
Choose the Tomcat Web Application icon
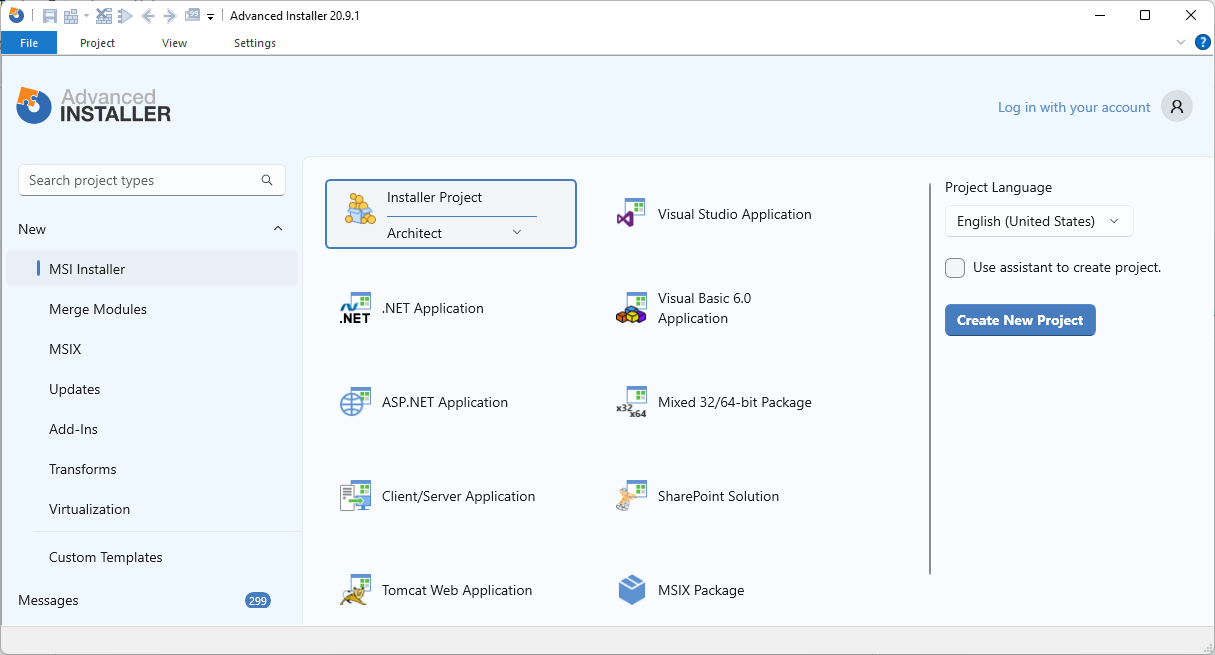pyautogui.click(x=355, y=590)
